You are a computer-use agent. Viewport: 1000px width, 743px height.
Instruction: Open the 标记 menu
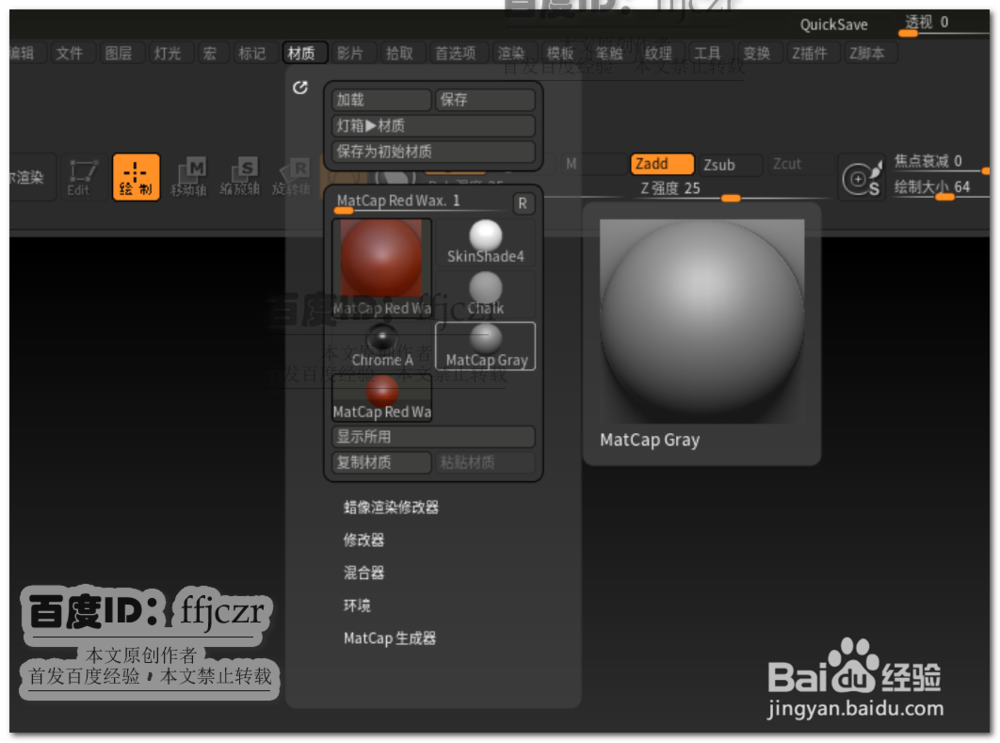coord(252,53)
